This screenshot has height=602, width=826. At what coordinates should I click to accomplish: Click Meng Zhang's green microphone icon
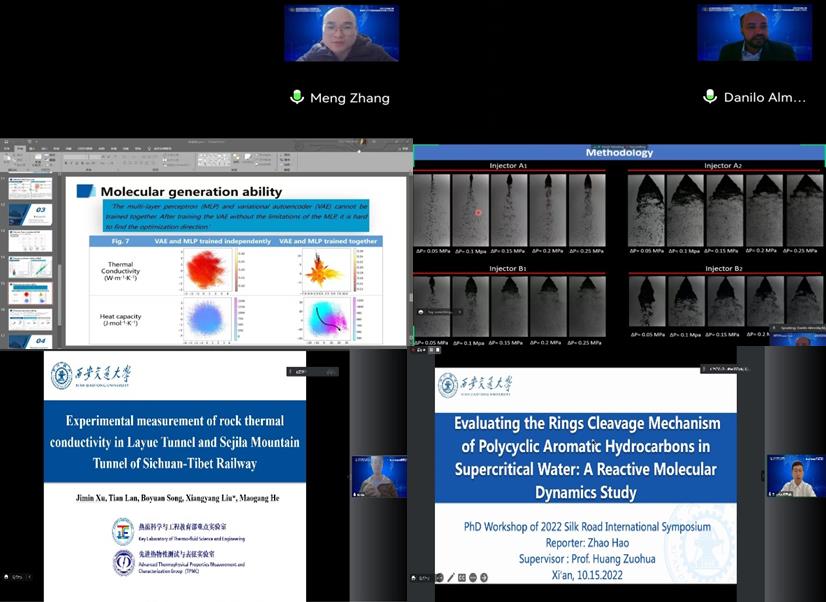[297, 97]
